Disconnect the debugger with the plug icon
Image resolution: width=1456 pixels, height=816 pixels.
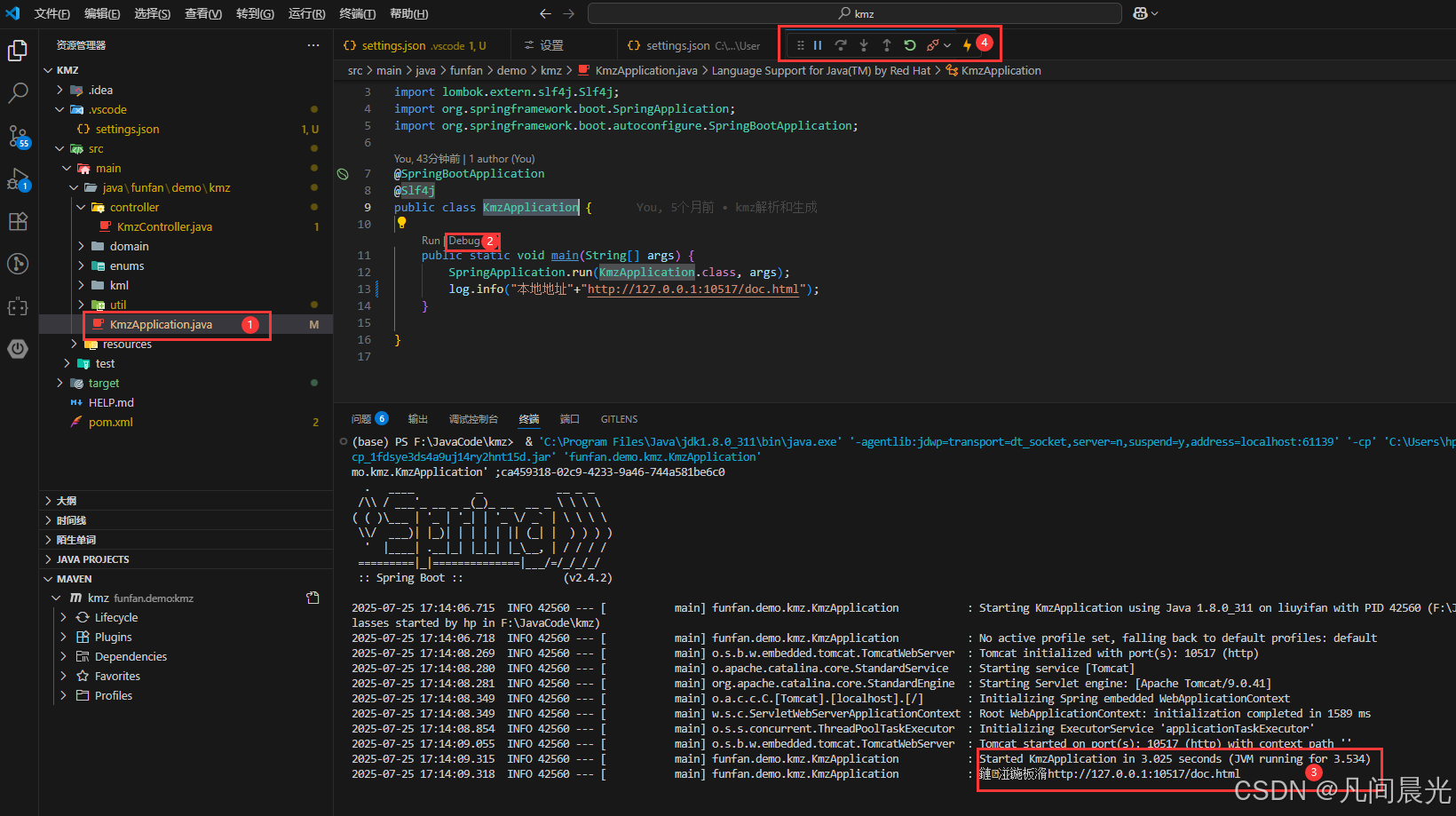pyautogui.click(x=932, y=45)
